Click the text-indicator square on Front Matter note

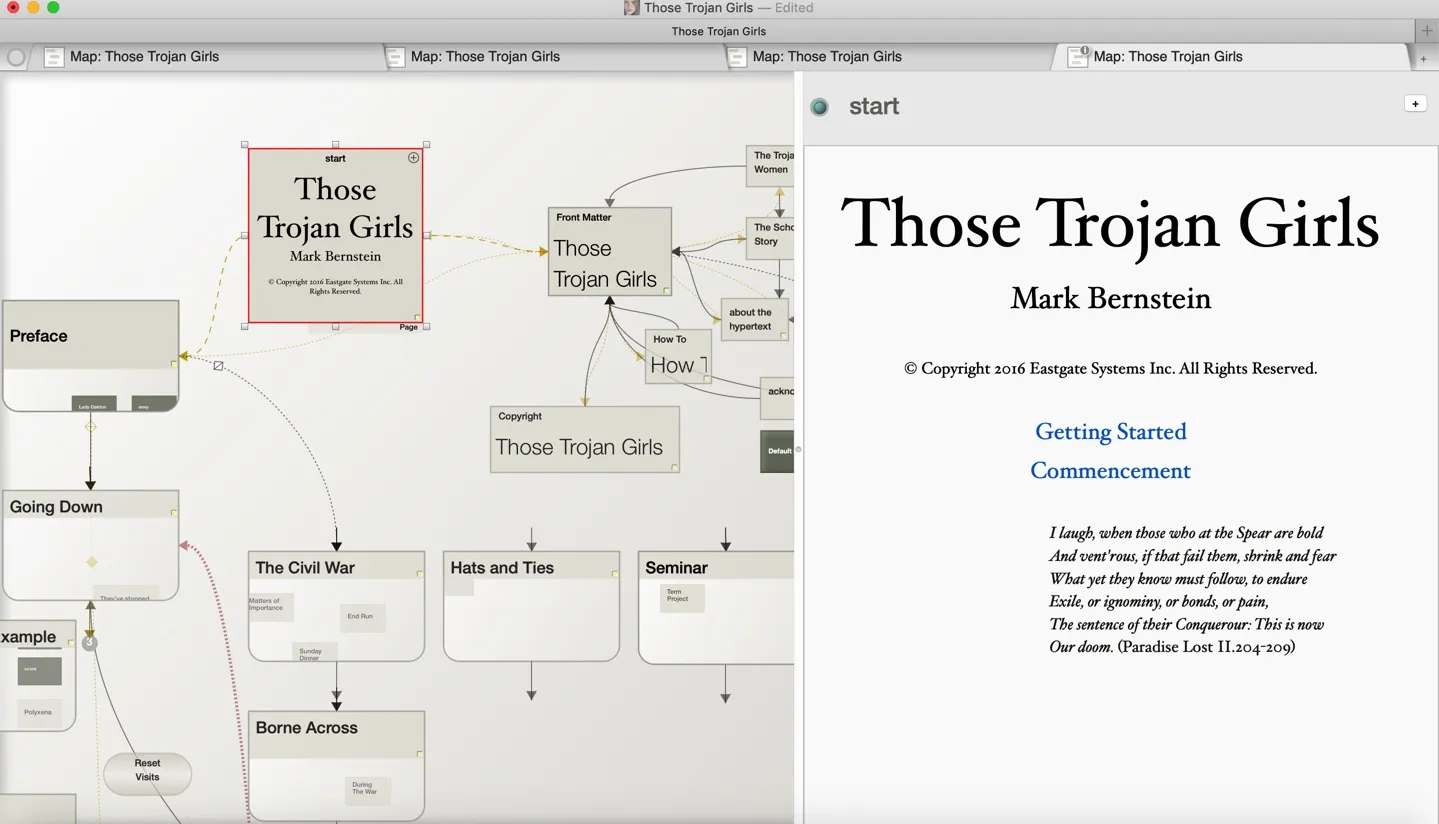coord(667,290)
